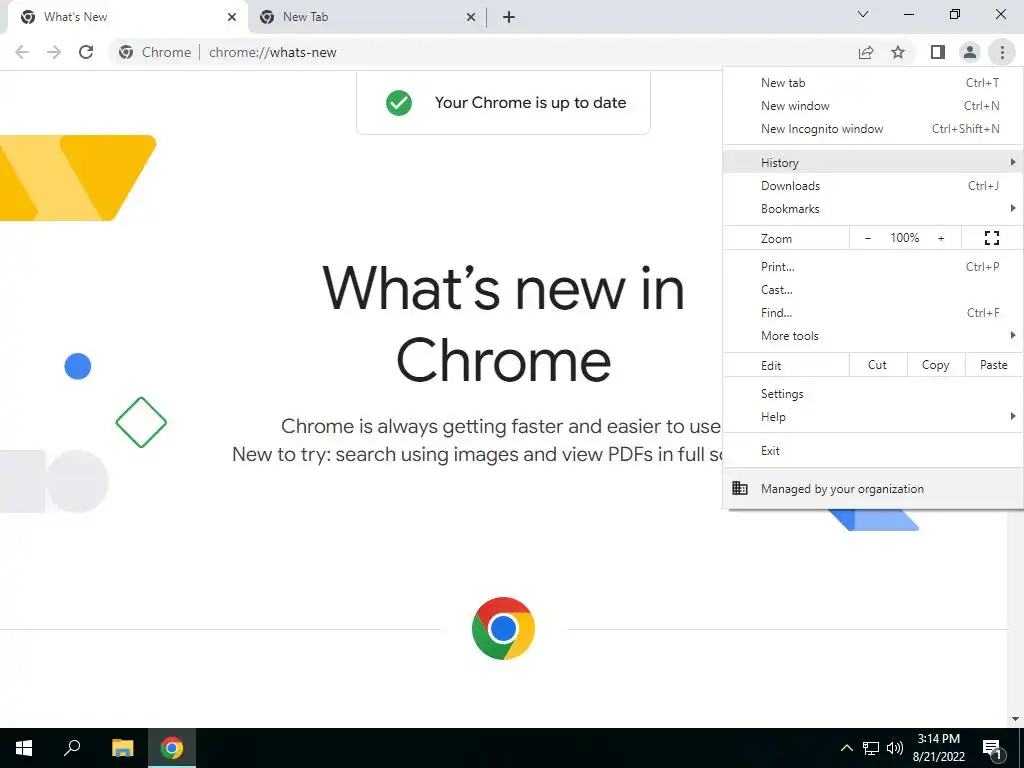This screenshot has height=768, width=1024.
Task: Choose New Incognito window
Action: (872, 129)
